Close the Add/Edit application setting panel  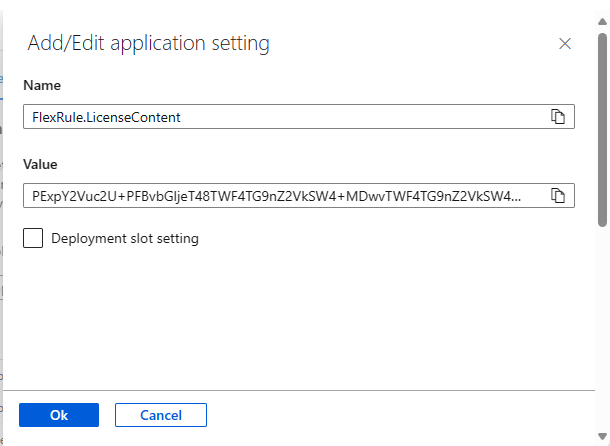(x=564, y=44)
